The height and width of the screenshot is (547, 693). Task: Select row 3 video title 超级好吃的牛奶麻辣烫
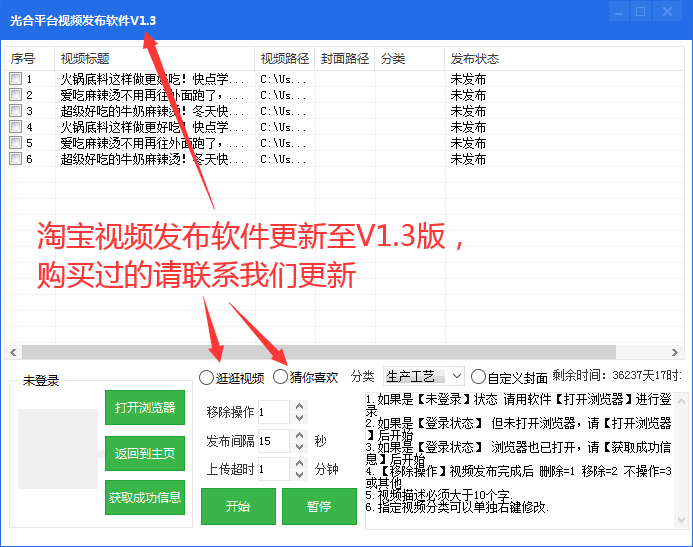click(152, 111)
